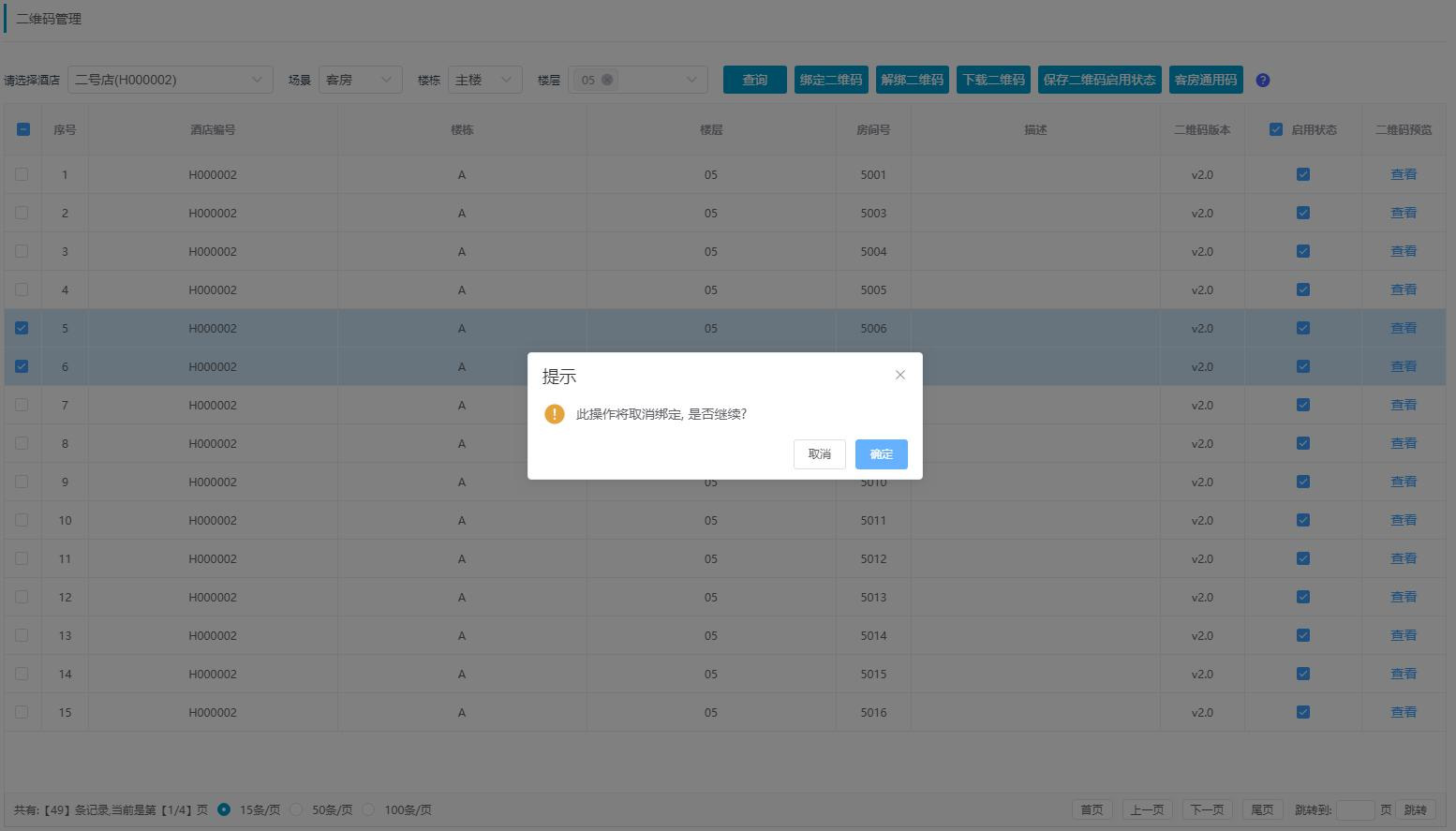The width and height of the screenshot is (1456, 831).
Task: Open the hotel selection dropdown
Action: pyautogui.click(x=170, y=80)
